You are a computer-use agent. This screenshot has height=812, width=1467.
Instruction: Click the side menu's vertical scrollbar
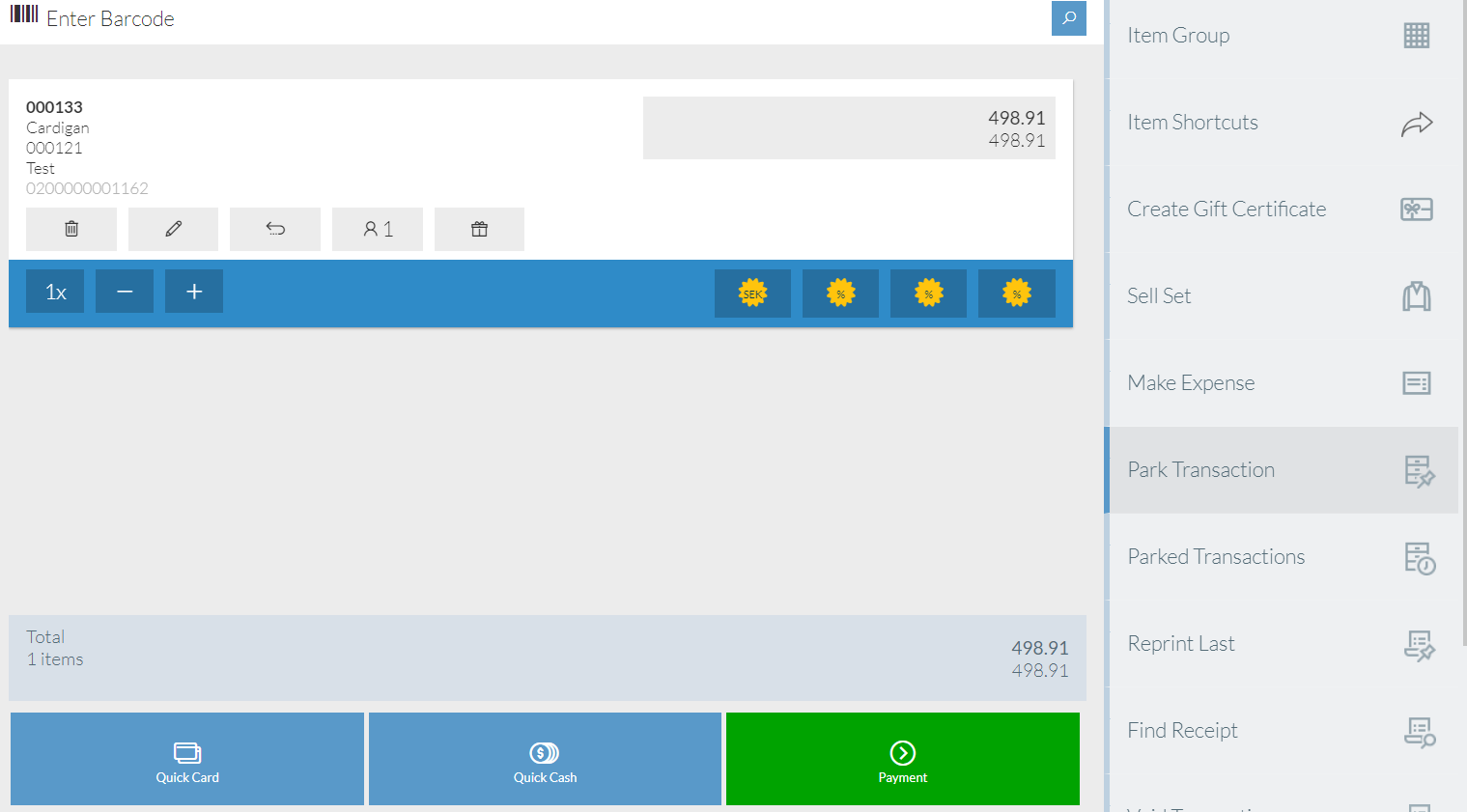(x=1463, y=323)
